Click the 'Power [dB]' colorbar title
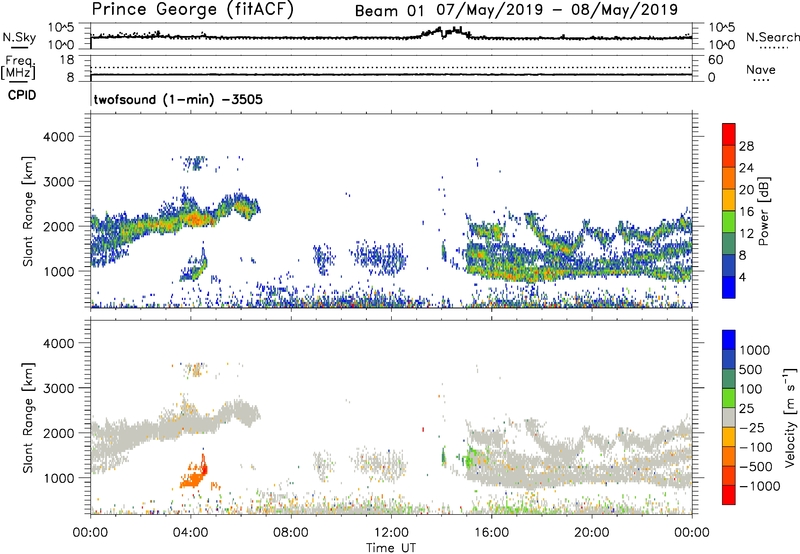Image resolution: width=800 pixels, height=554 pixels. coord(764,211)
